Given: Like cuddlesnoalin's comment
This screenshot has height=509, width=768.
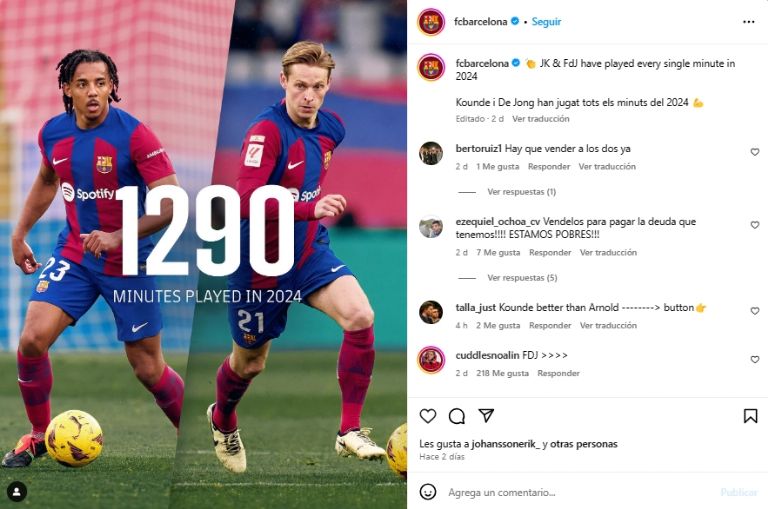Looking at the screenshot, I should pos(755,360).
